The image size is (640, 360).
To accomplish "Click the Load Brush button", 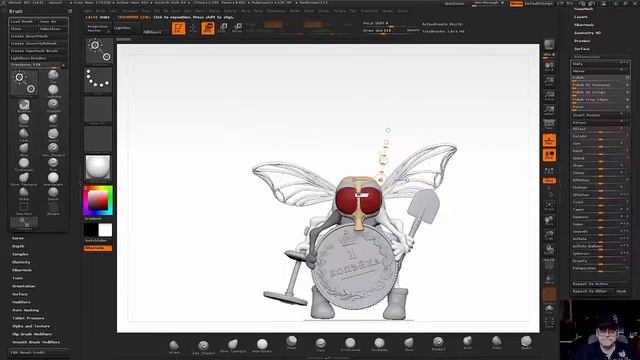I will click(23, 21).
